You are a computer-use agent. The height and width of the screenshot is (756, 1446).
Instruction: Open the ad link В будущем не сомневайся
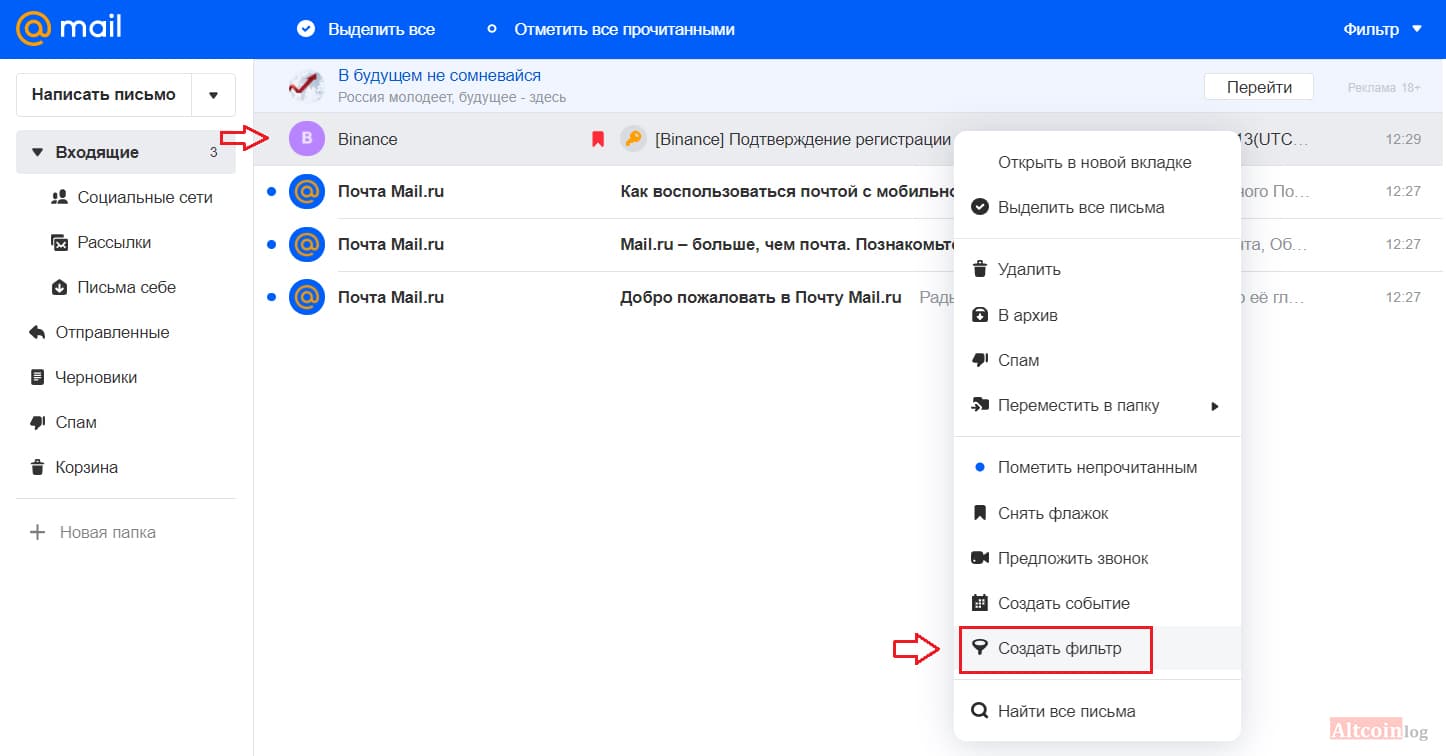439,76
